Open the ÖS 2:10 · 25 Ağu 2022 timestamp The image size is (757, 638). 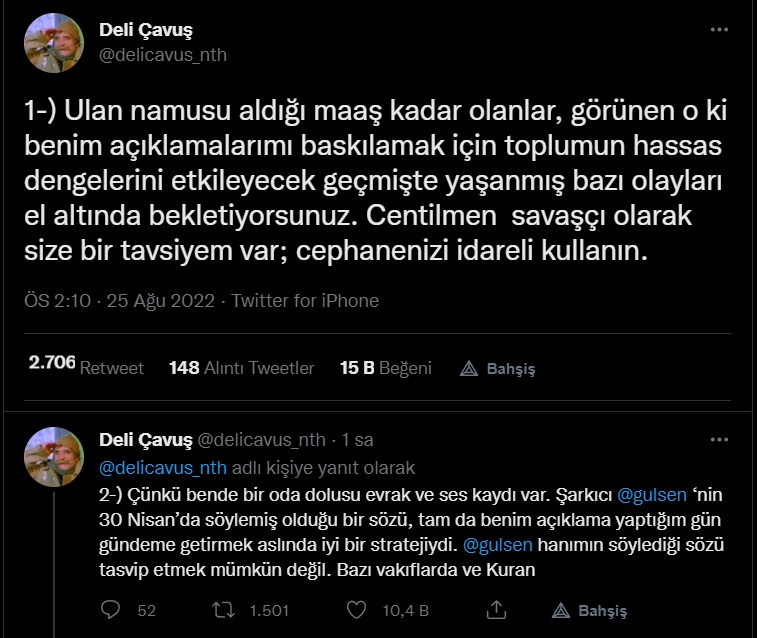pyautogui.click(x=119, y=301)
